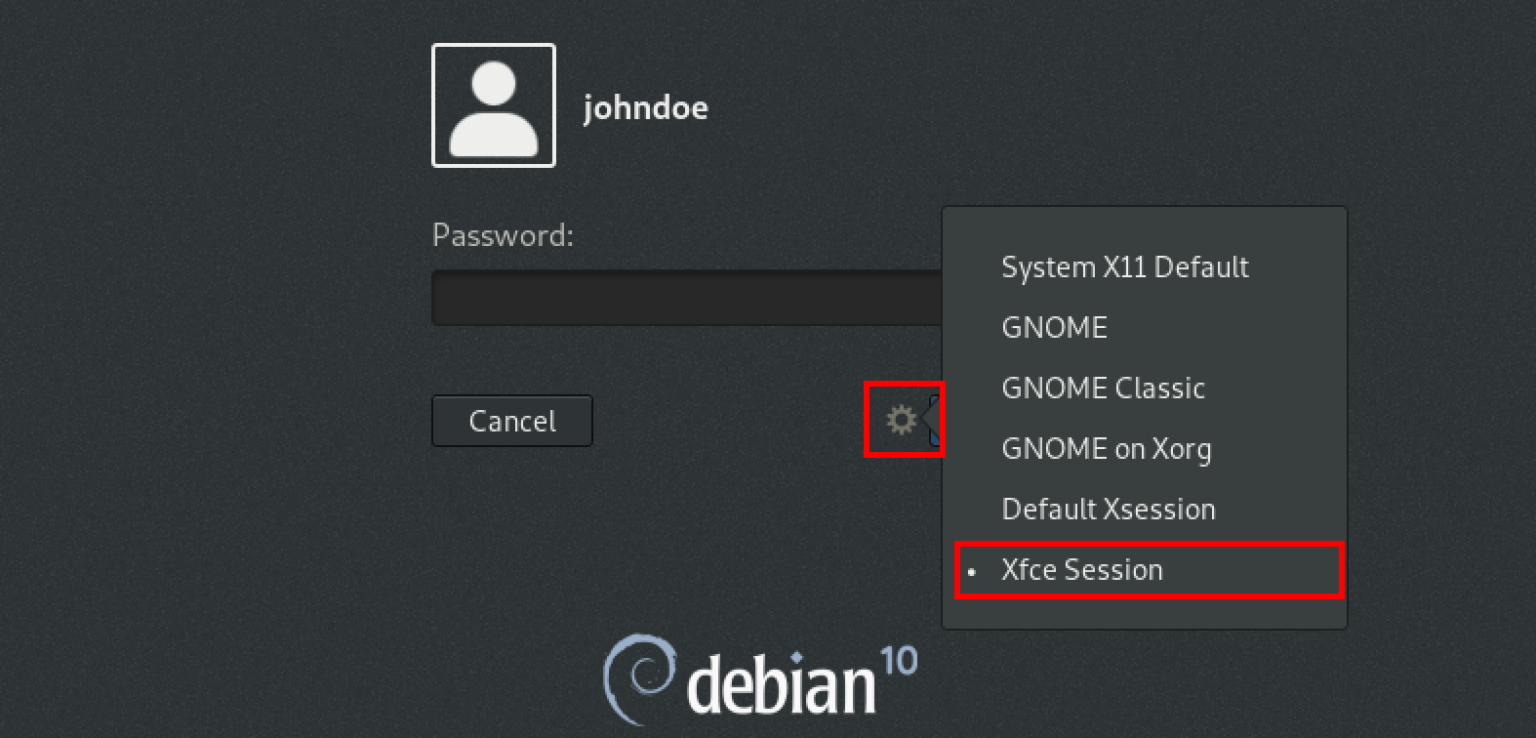Choose System X11 Default session
The width and height of the screenshot is (1536, 738).
[x=1125, y=267]
